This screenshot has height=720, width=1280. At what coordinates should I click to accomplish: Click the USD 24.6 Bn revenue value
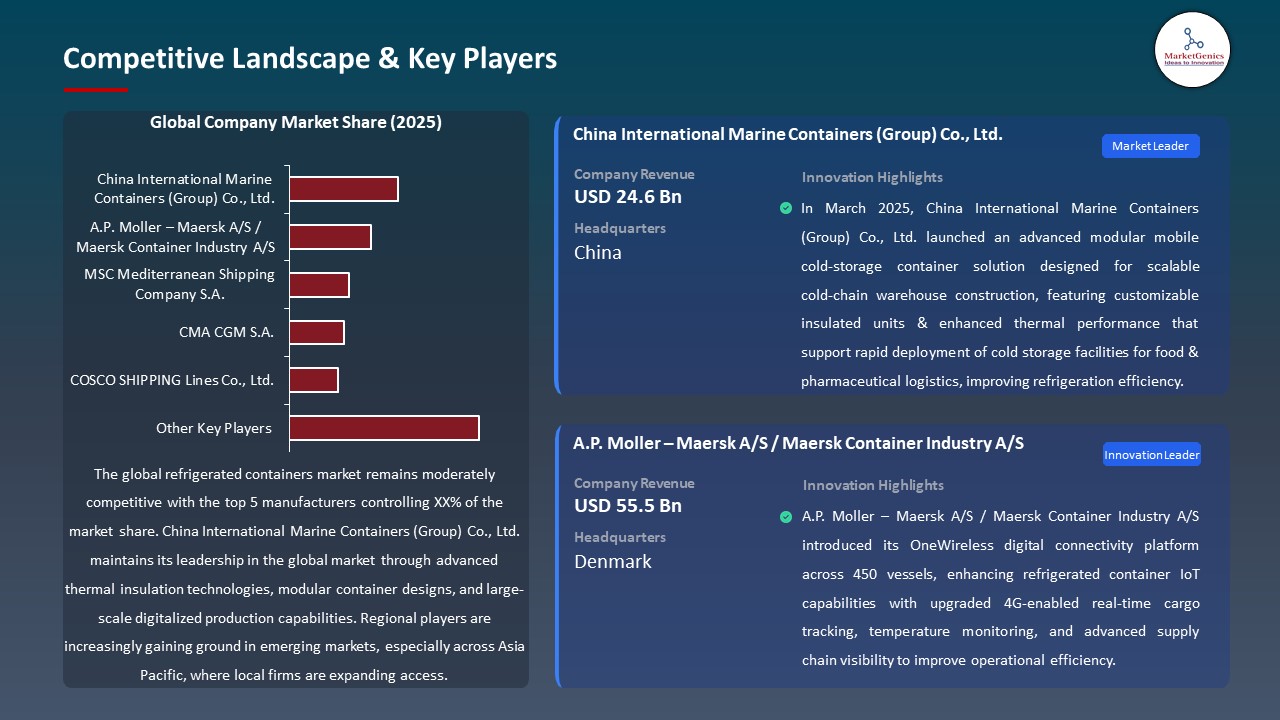[x=628, y=197]
